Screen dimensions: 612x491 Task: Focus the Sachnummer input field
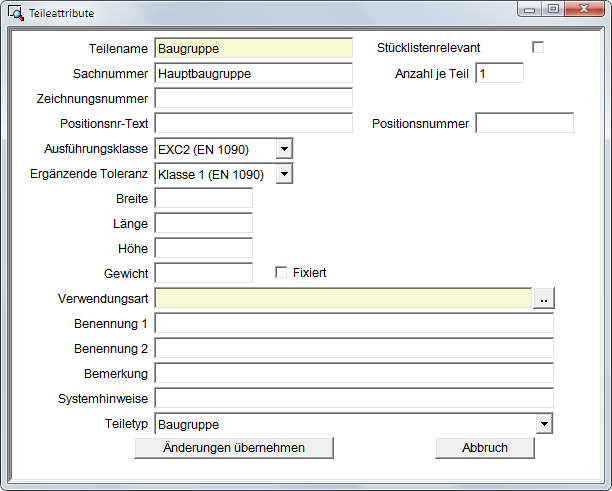pos(253,73)
